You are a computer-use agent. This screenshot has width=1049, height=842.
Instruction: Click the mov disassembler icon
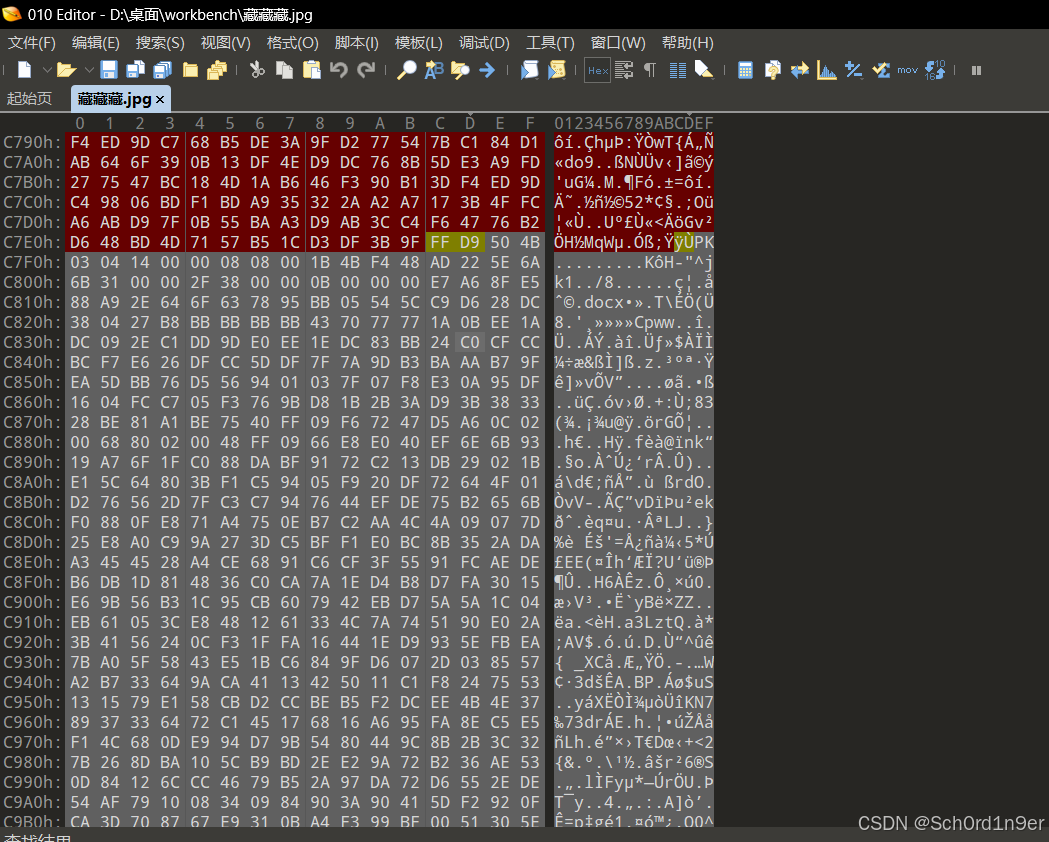coord(907,70)
